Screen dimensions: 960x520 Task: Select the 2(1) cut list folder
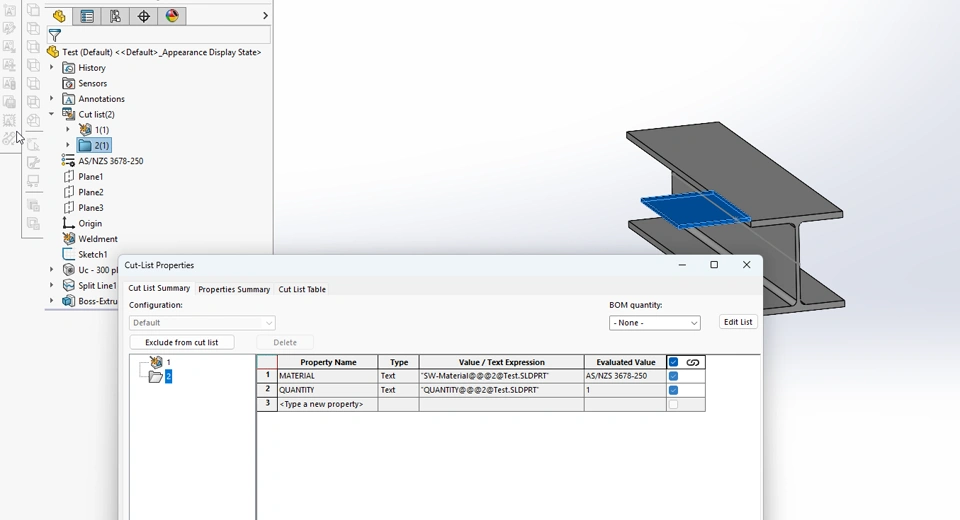click(94, 145)
